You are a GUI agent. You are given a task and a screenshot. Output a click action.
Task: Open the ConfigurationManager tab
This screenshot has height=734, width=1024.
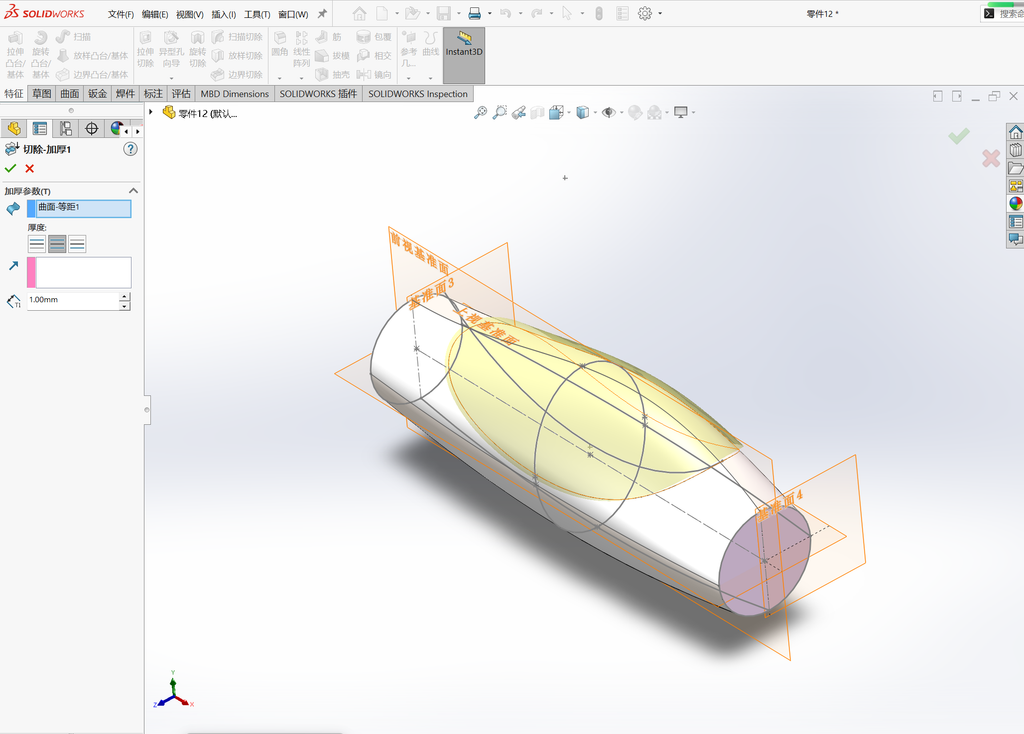pos(65,129)
